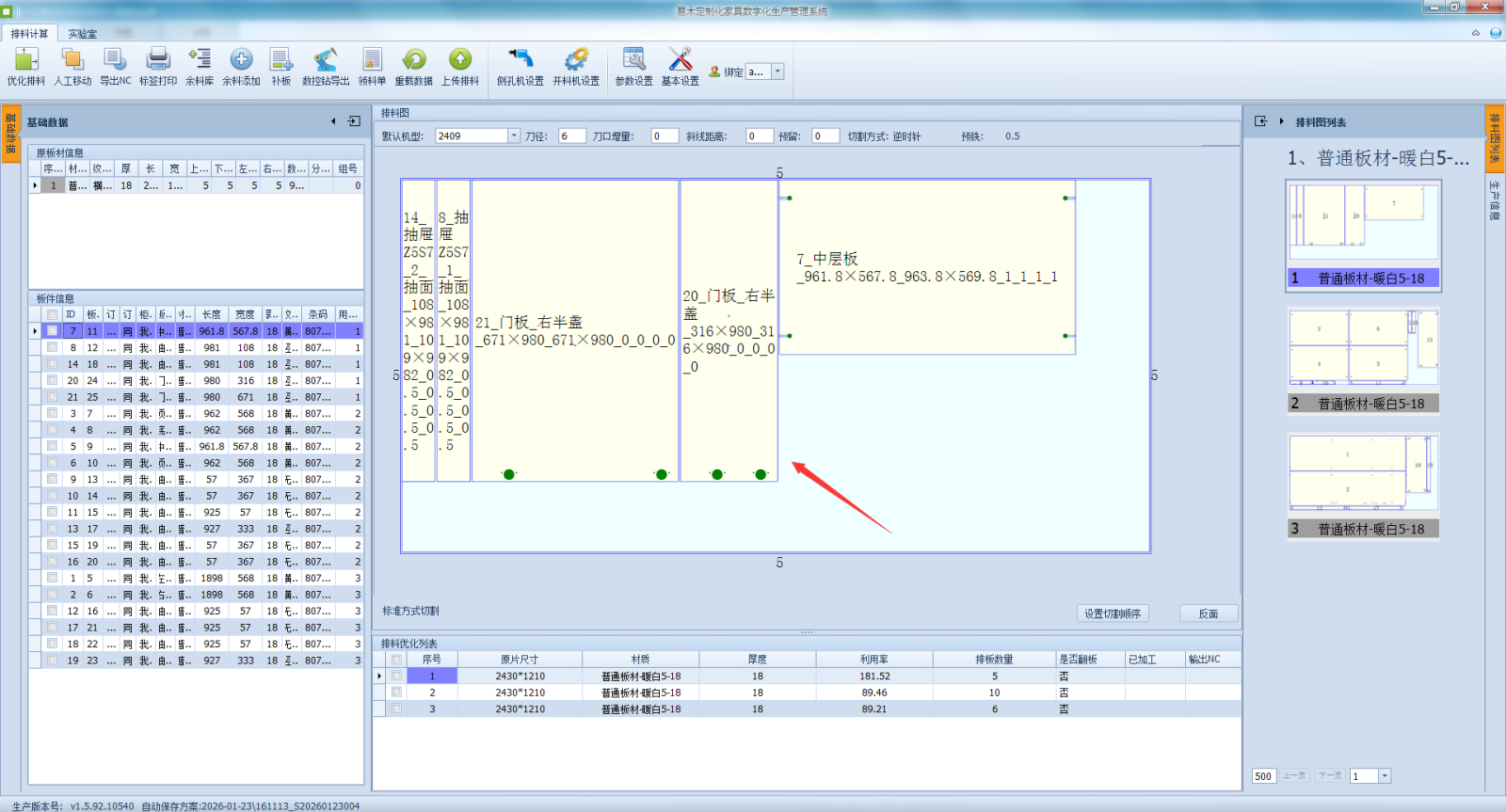The width and height of the screenshot is (1506, 812).
Task: Switch to the 实验室 tab
Action: click(82, 34)
